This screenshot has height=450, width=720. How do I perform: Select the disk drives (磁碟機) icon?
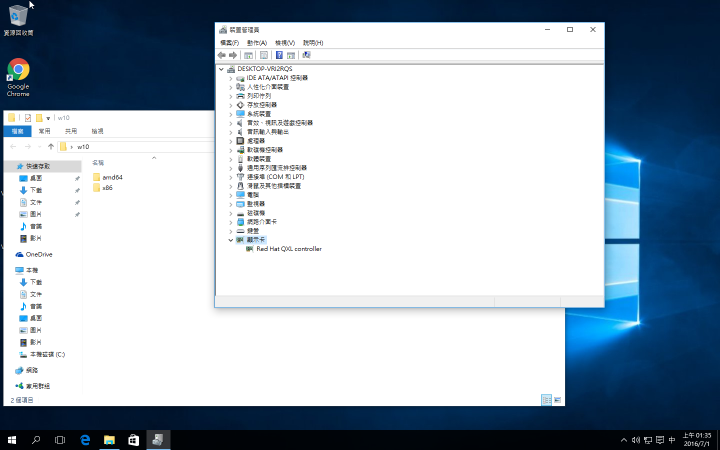pyautogui.click(x=240, y=213)
